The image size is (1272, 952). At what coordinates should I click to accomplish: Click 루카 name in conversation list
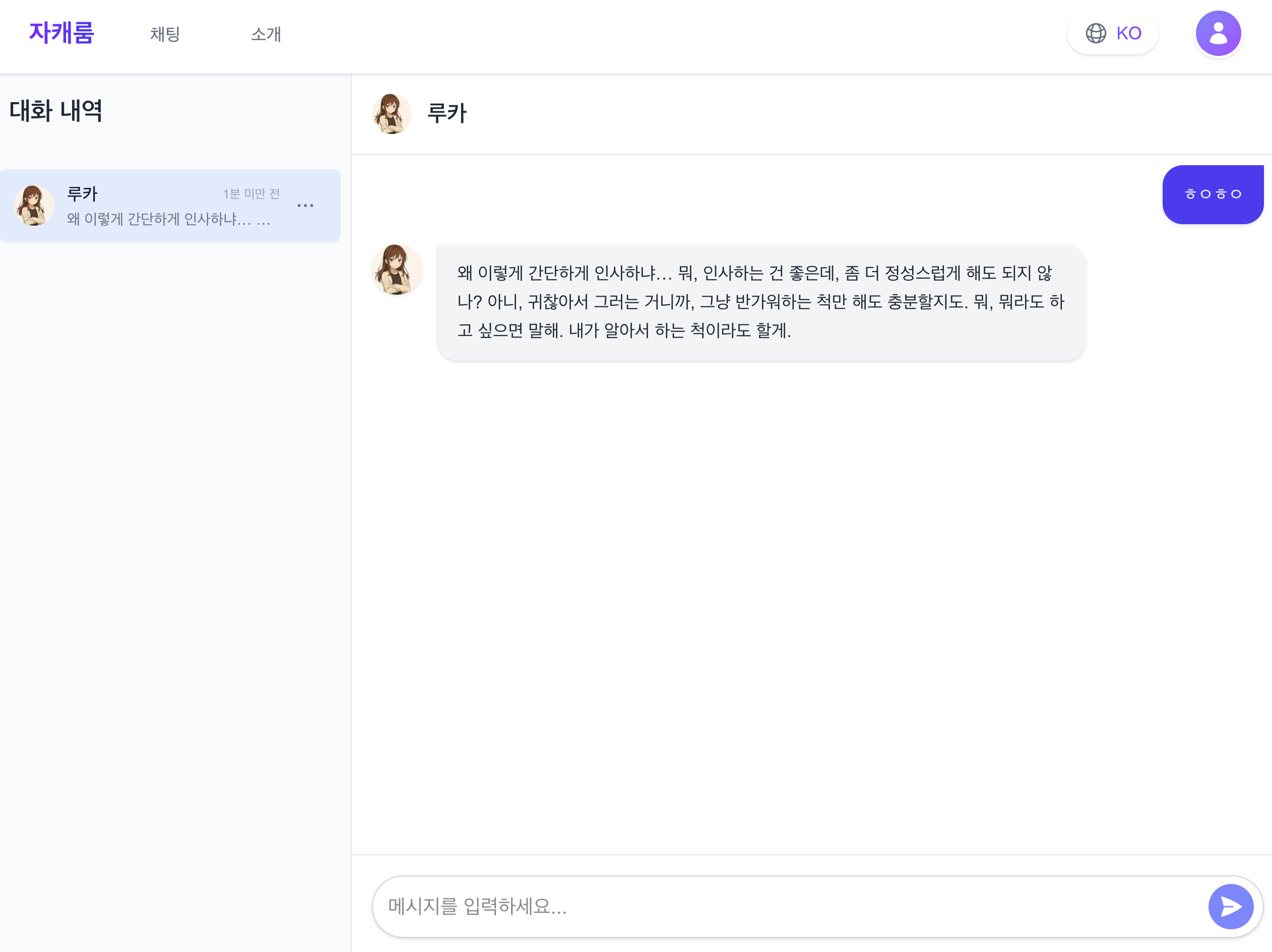tap(82, 194)
